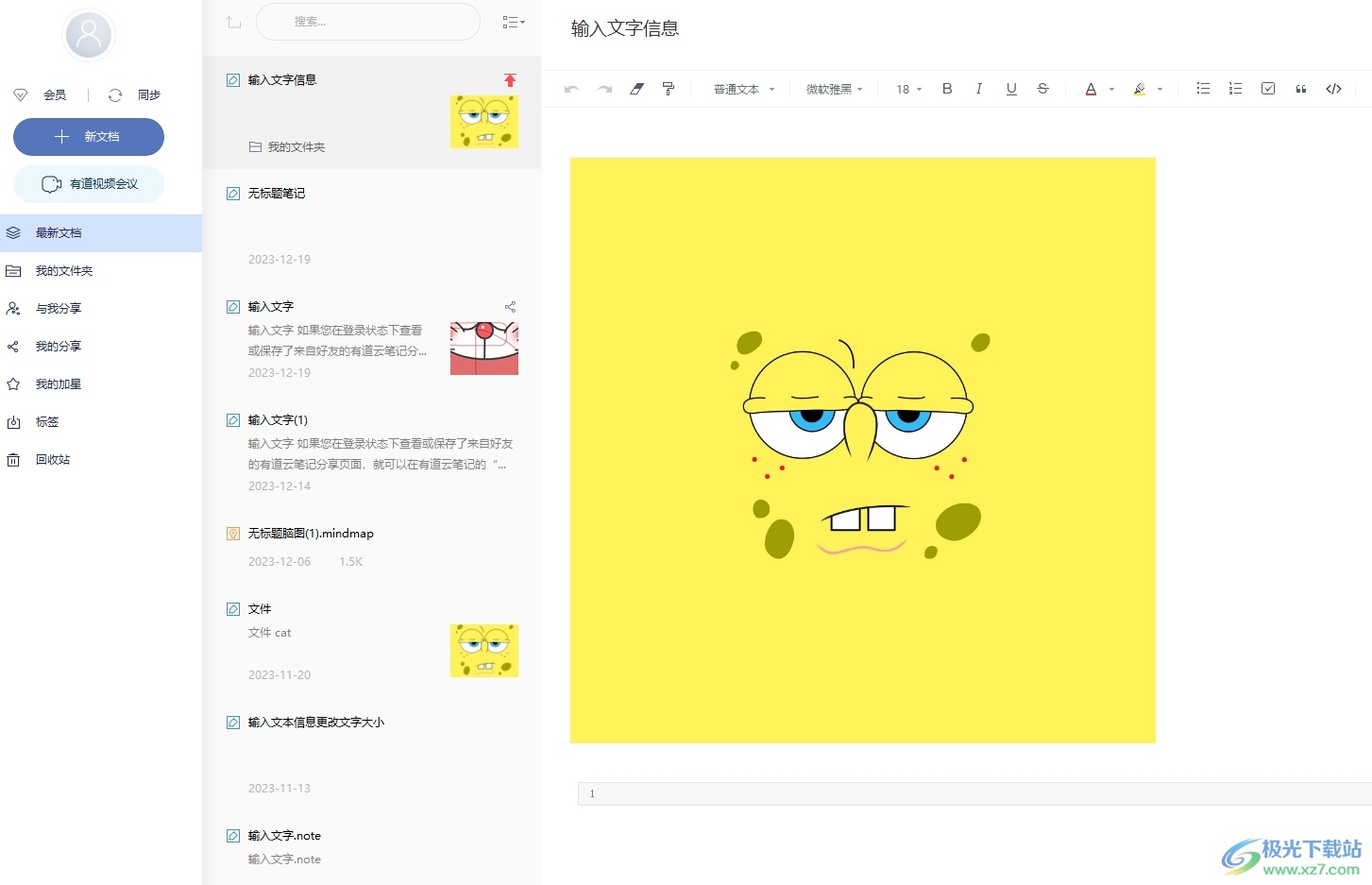
Task: Open 标签 tags in the sidebar
Action: tap(101, 422)
